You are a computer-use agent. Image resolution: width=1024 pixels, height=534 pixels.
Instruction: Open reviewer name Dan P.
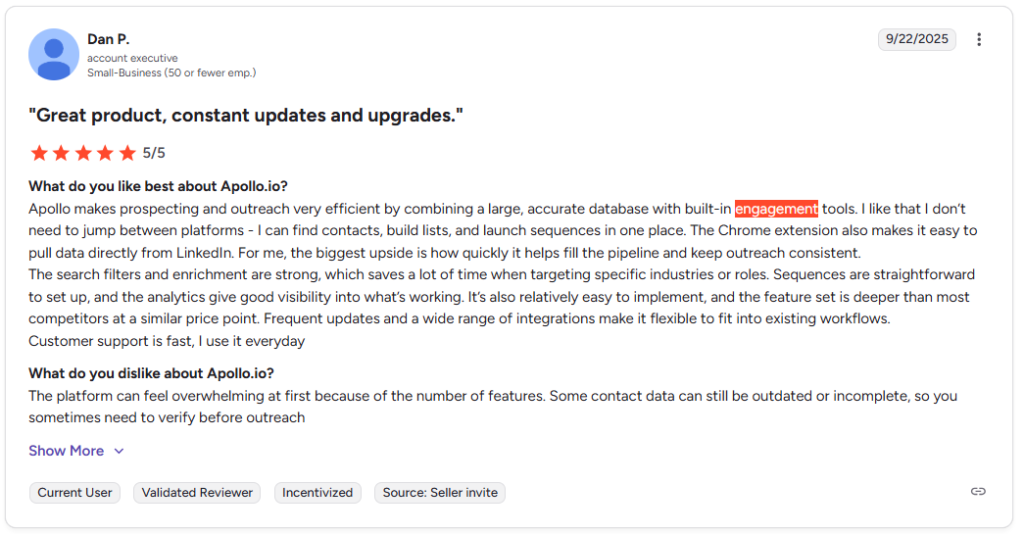point(107,39)
